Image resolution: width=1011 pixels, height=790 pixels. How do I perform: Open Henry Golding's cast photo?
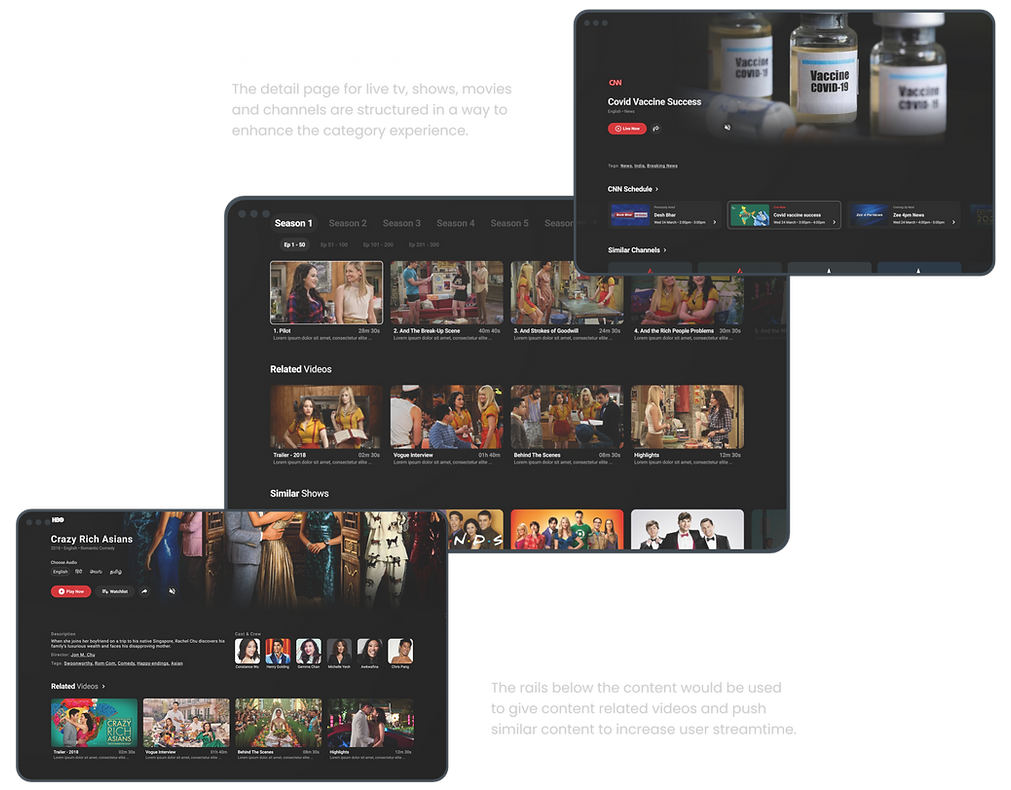tap(278, 651)
